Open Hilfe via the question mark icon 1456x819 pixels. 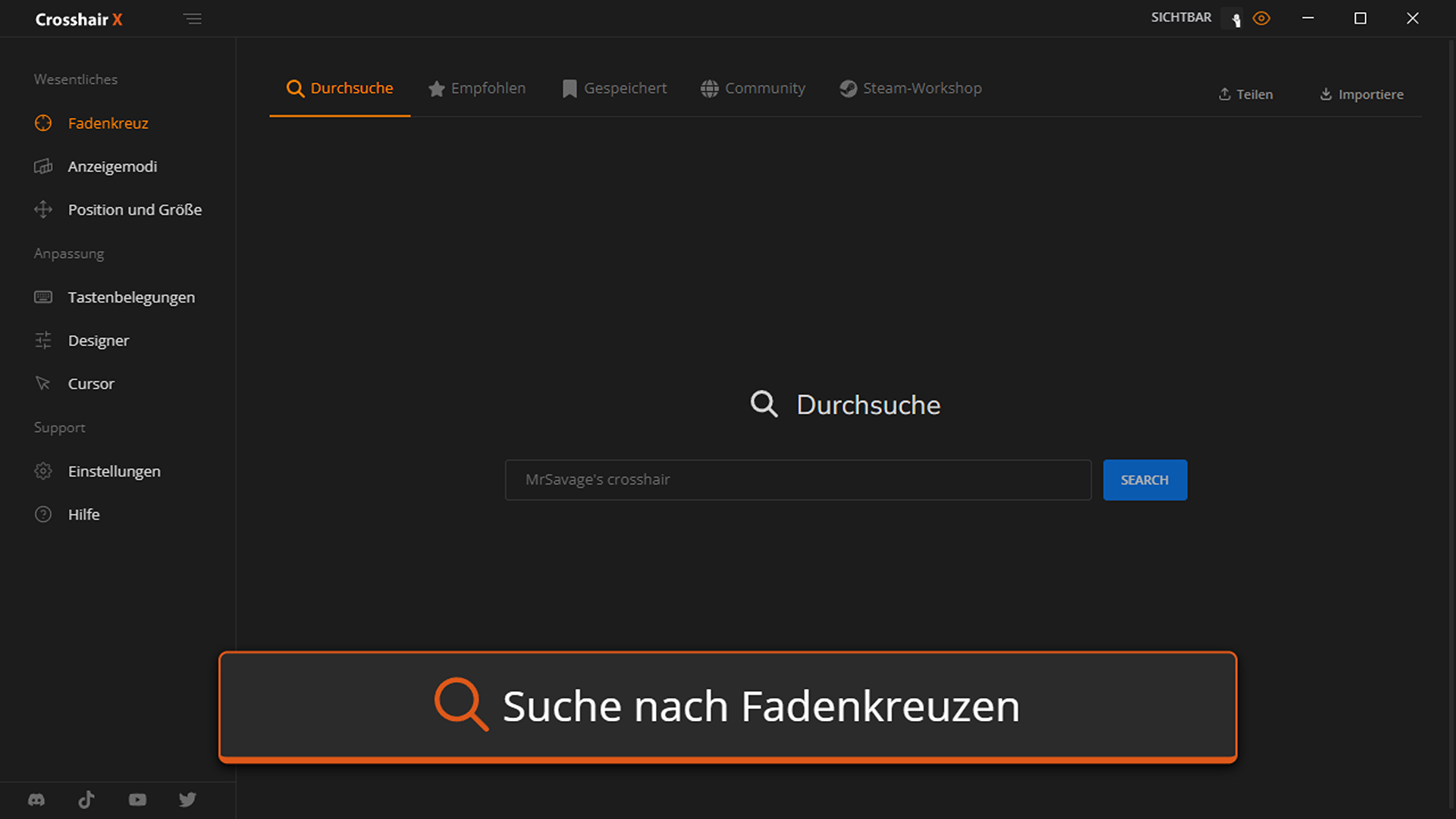tap(43, 514)
